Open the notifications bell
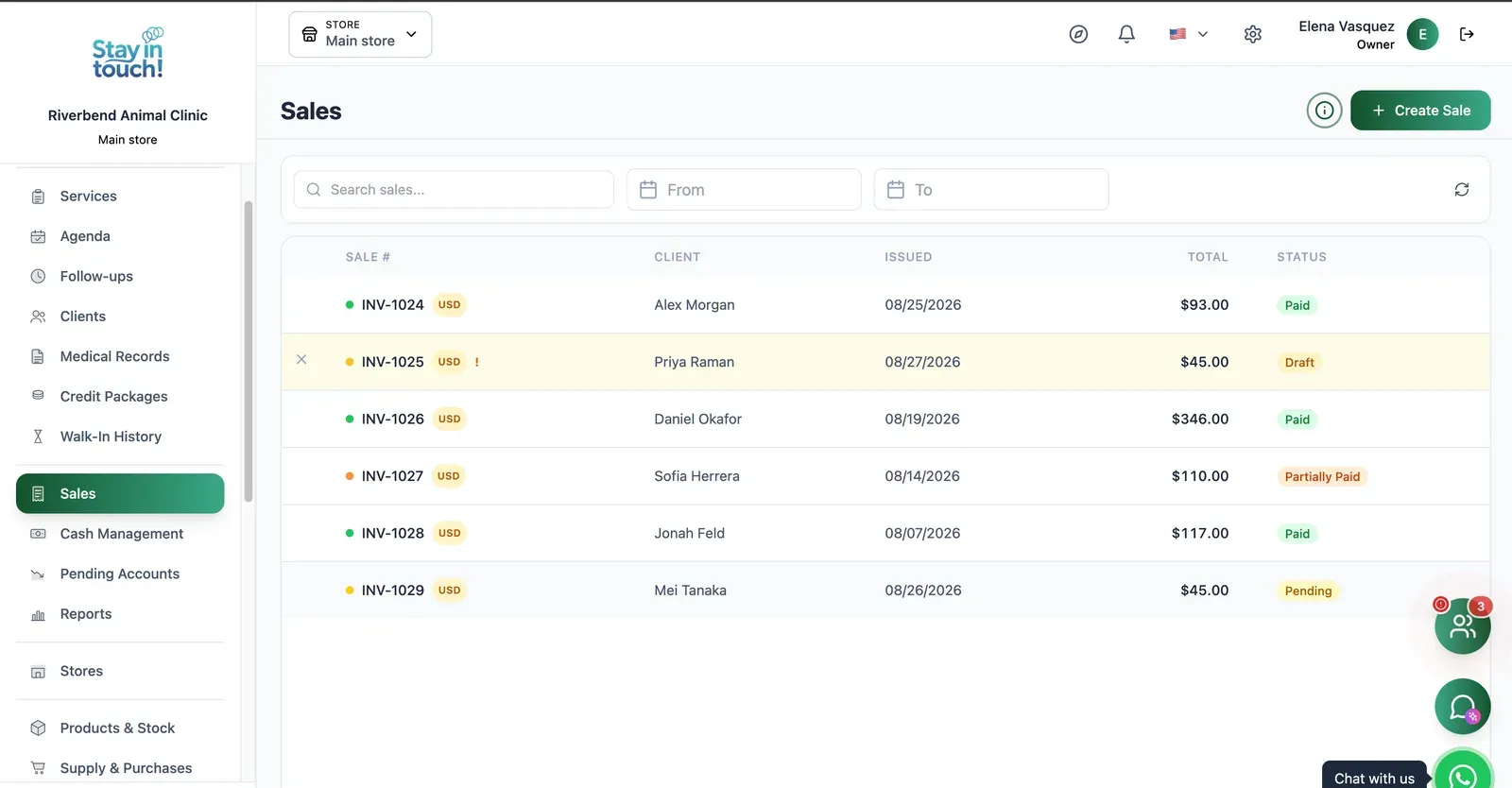The width and height of the screenshot is (1512, 788). (1126, 34)
